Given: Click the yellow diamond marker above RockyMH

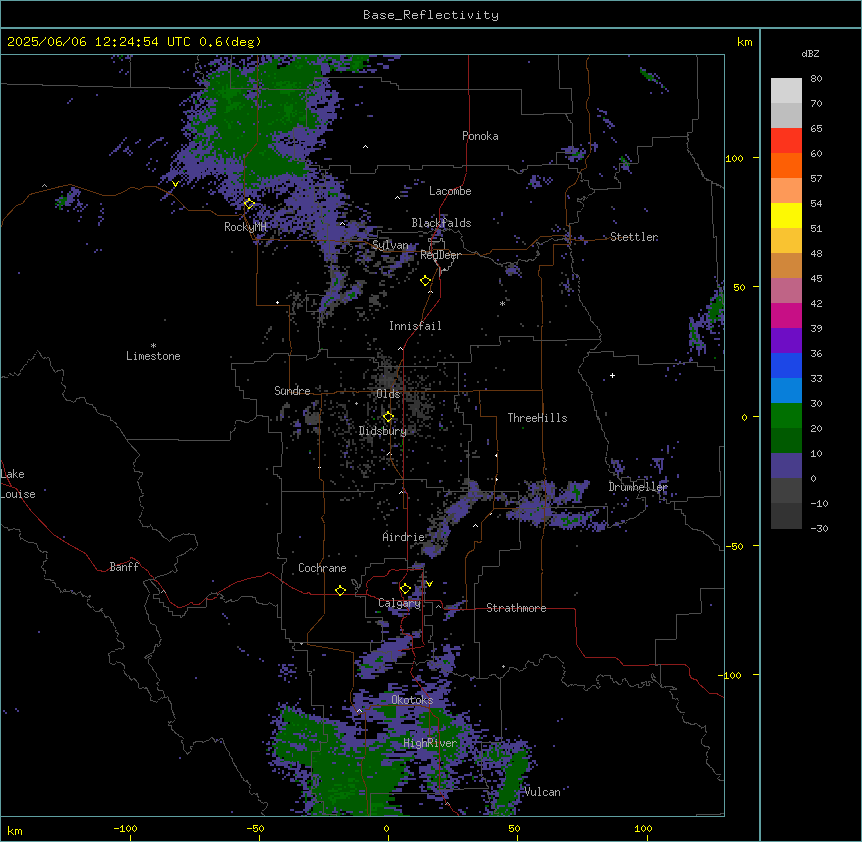Looking at the screenshot, I should (249, 204).
